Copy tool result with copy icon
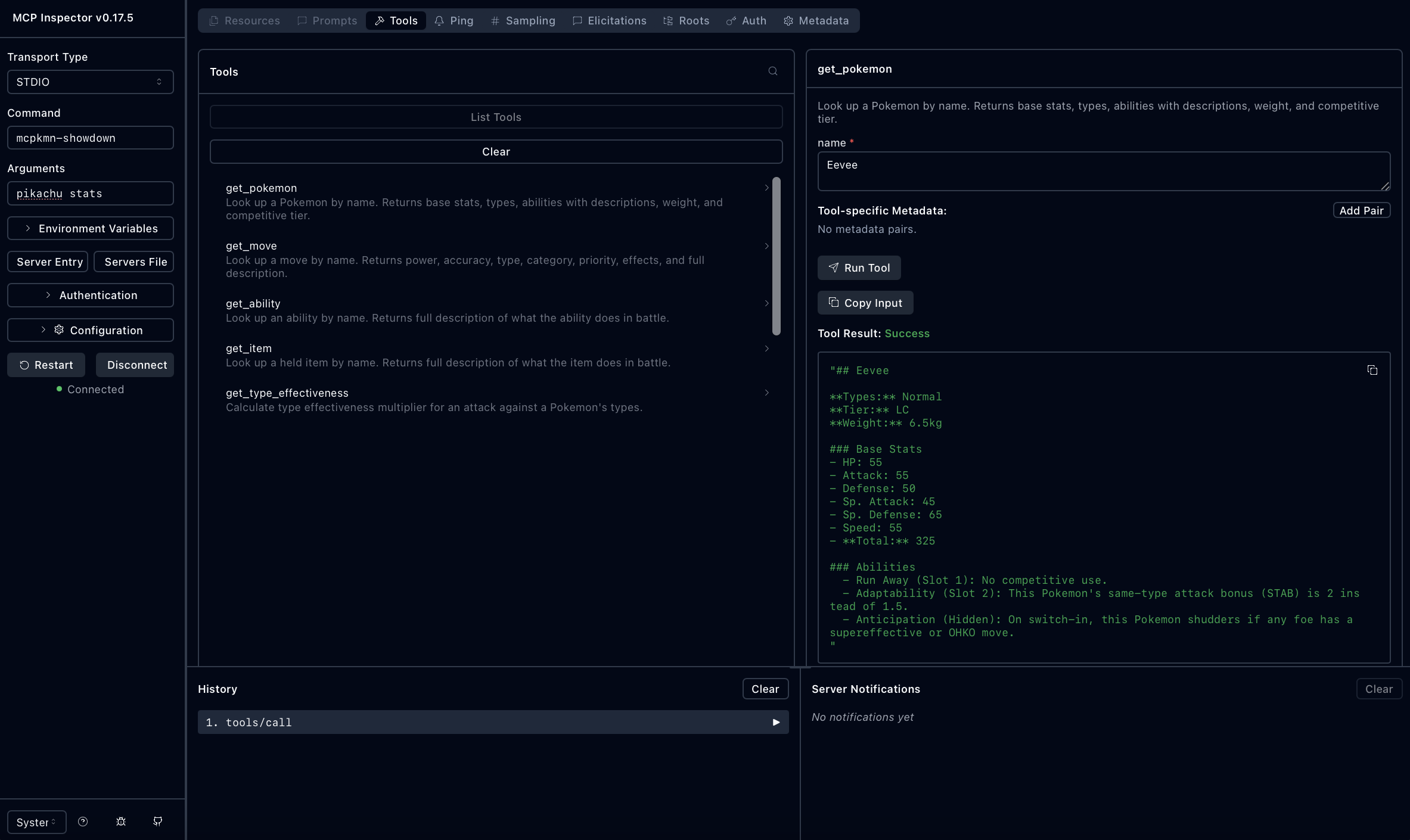This screenshot has height=840, width=1410. click(1372, 371)
